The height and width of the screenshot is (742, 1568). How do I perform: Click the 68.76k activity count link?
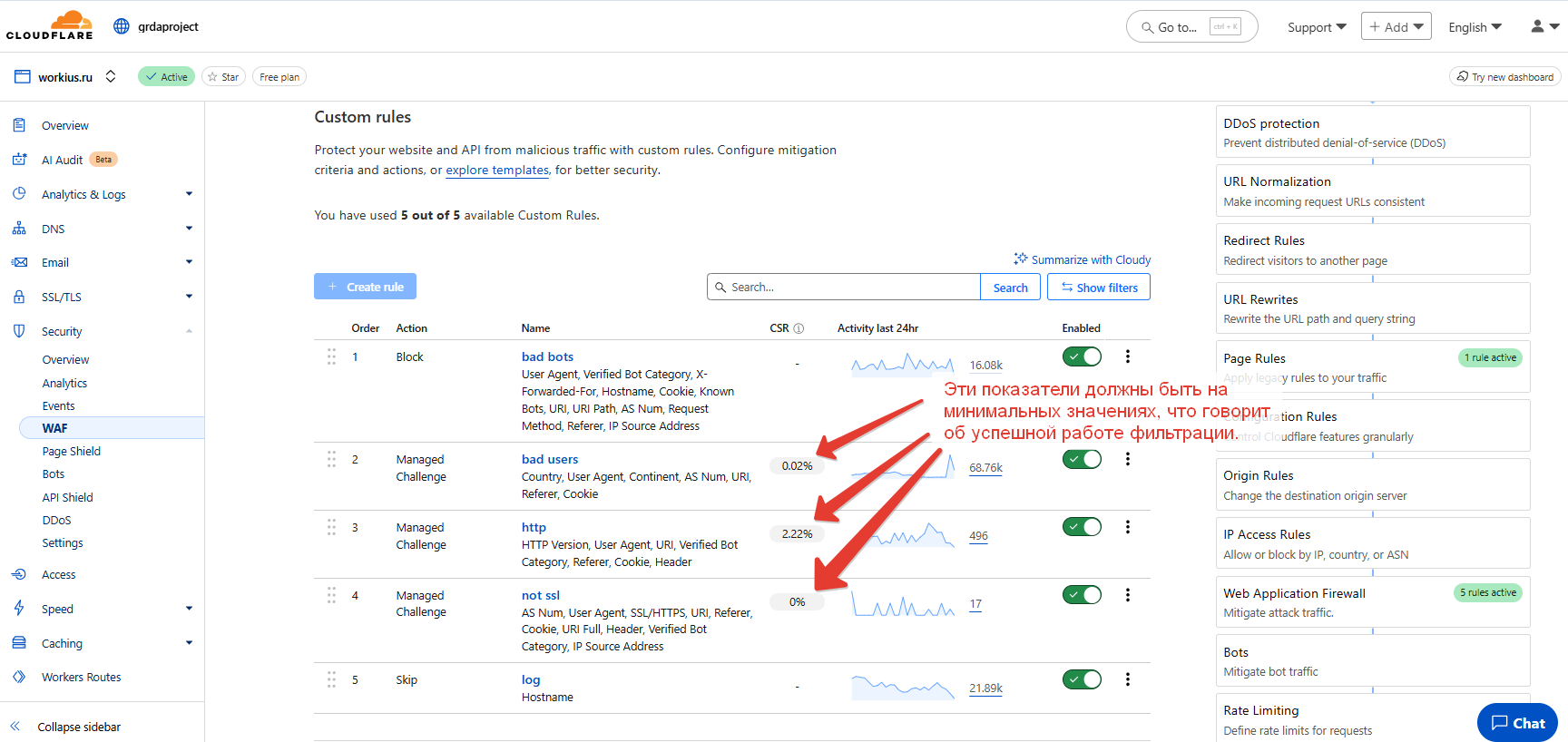985,468
